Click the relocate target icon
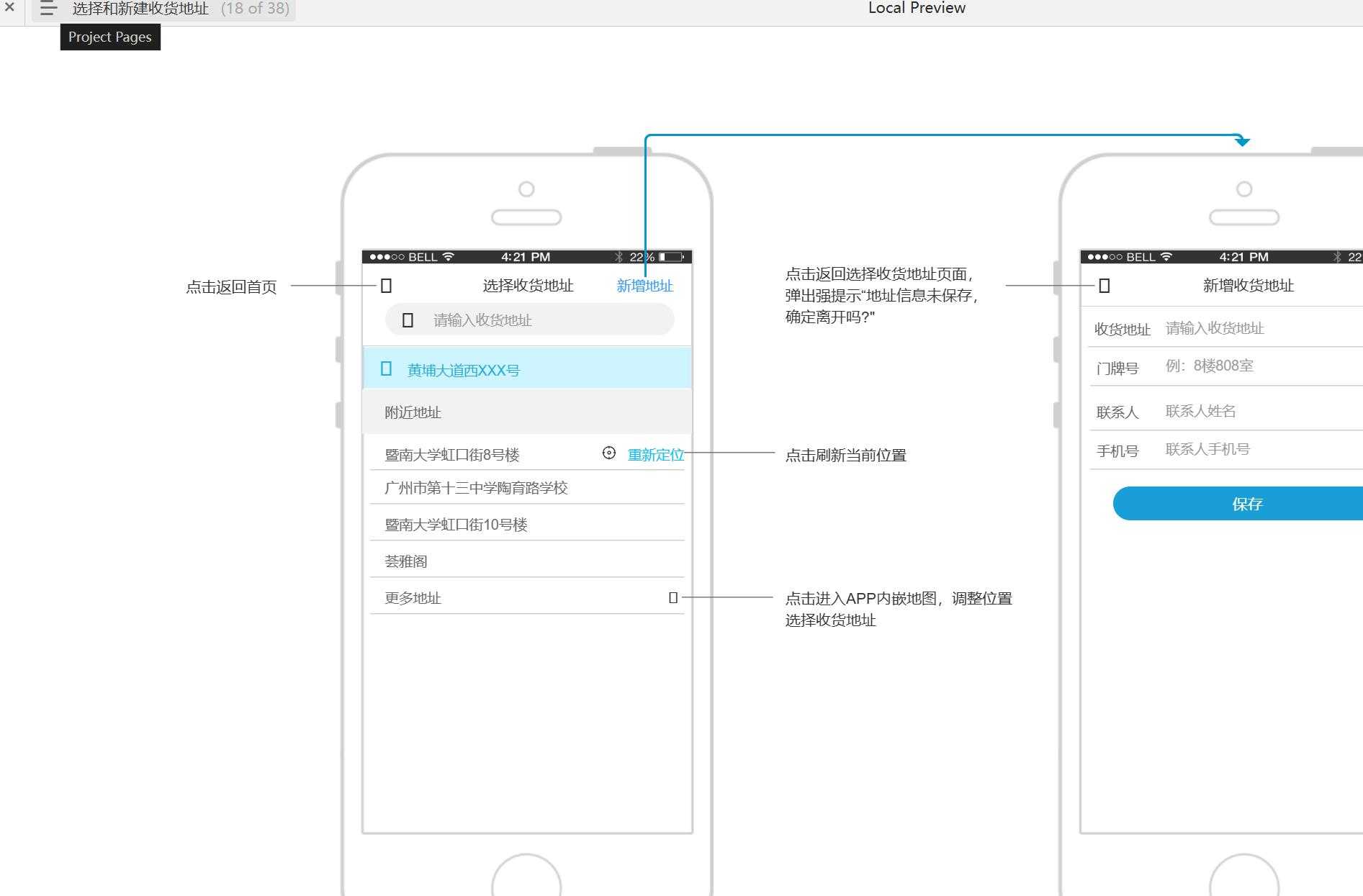1363x896 pixels. (x=609, y=453)
